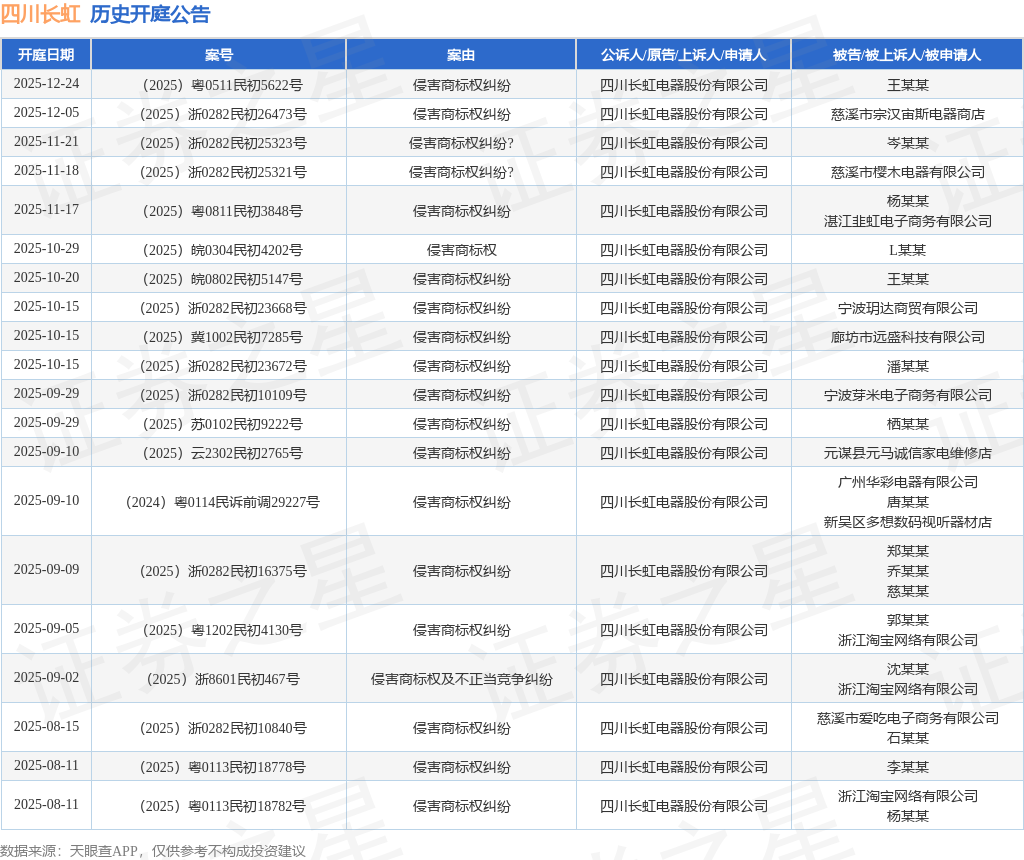Click case number 粤0114民诉前调29227号
Screen dimensions: 1024x860
coord(223,502)
